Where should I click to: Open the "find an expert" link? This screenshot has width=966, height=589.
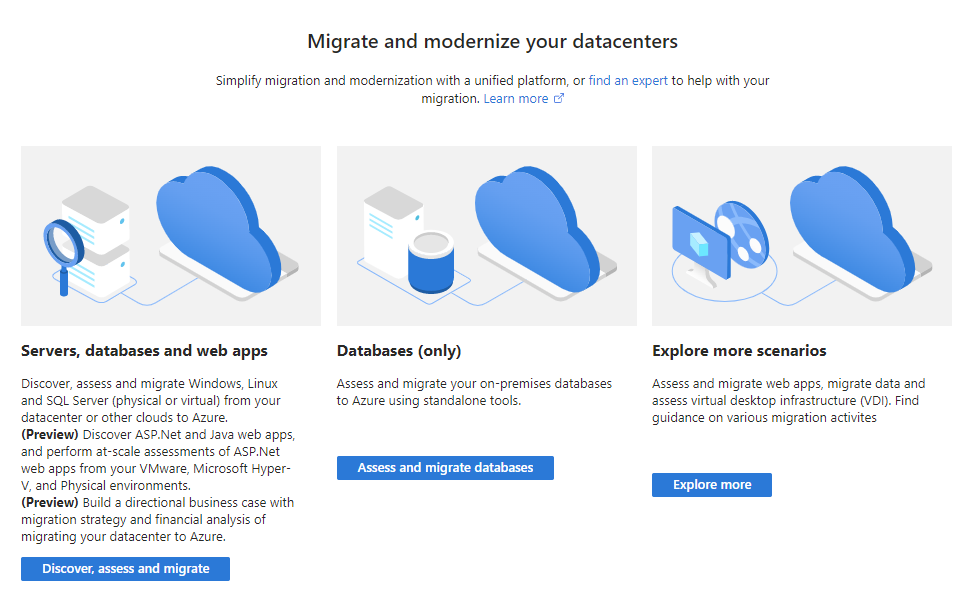coord(628,80)
